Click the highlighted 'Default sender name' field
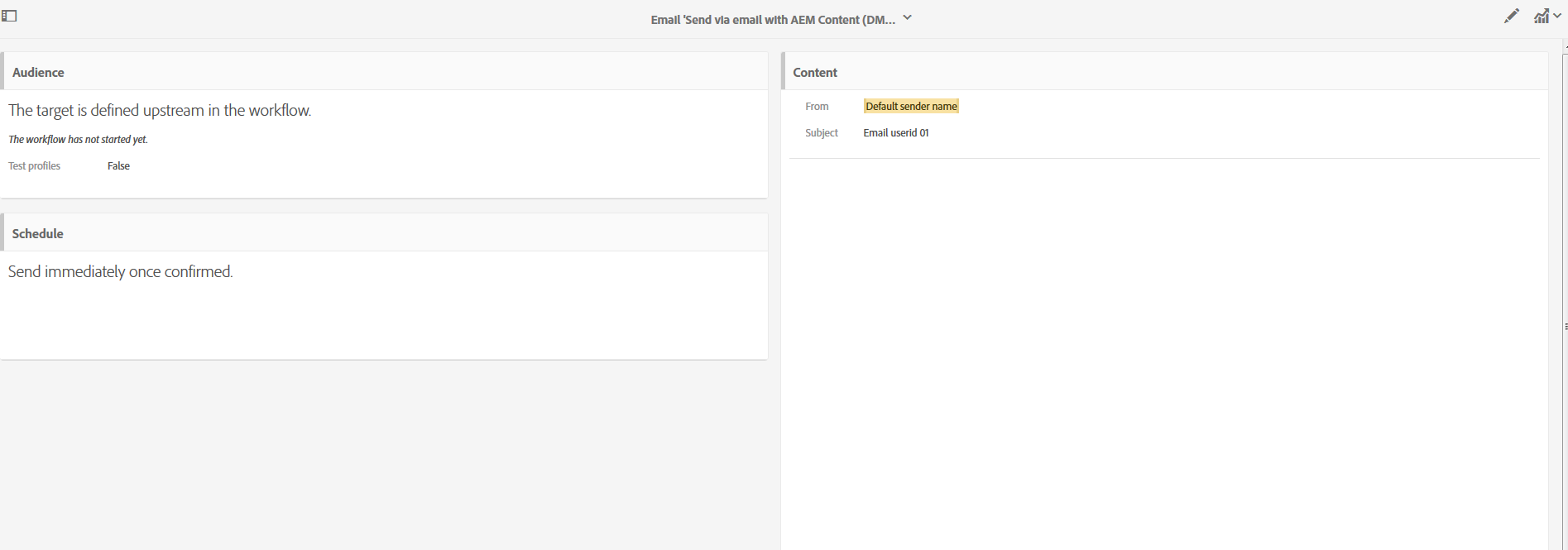The height and width of the screenshot is (550, 1568). point(911,107)
